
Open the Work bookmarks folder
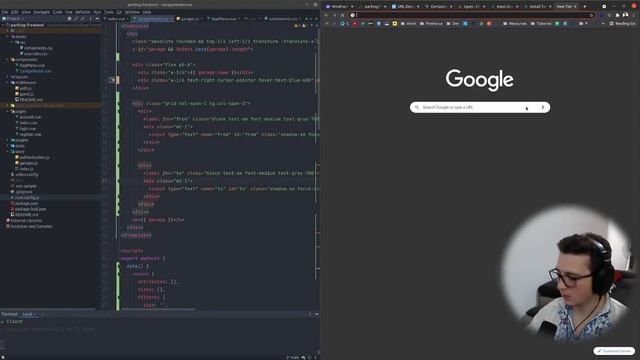pyautogui.click(x=408, y=24)
